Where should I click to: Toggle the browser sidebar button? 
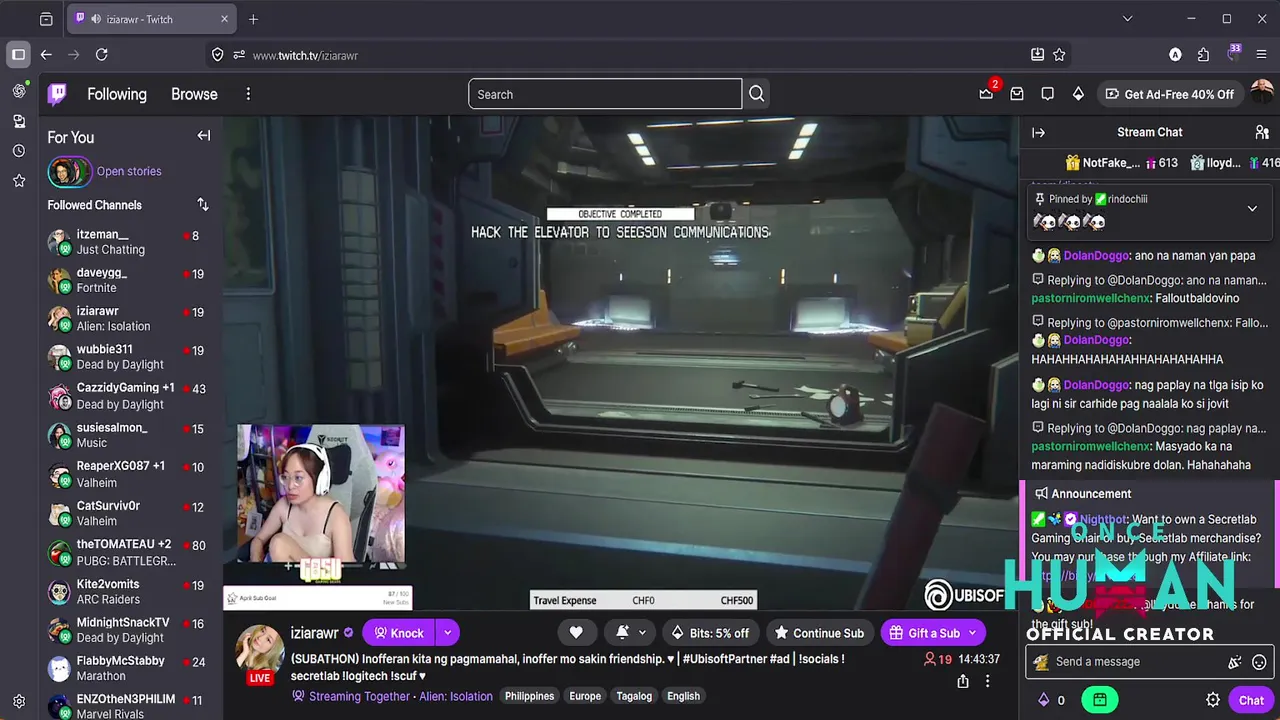pos(18,55)
